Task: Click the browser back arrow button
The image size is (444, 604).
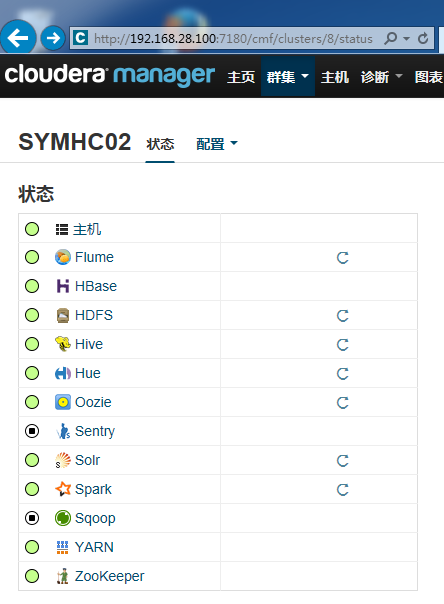Action: tap(18, 38)
